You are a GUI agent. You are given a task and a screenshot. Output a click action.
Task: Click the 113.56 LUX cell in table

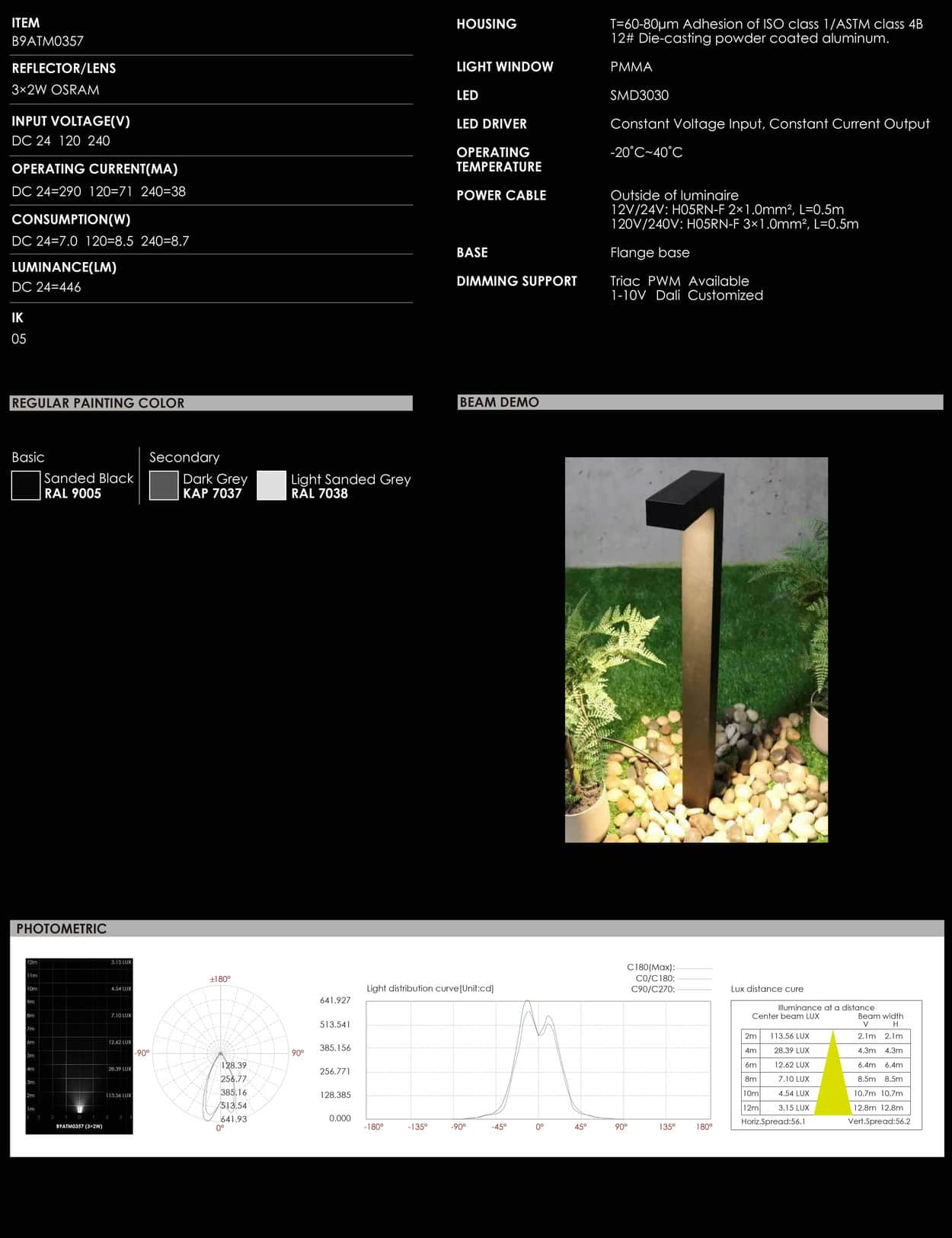click(790, 1036)
